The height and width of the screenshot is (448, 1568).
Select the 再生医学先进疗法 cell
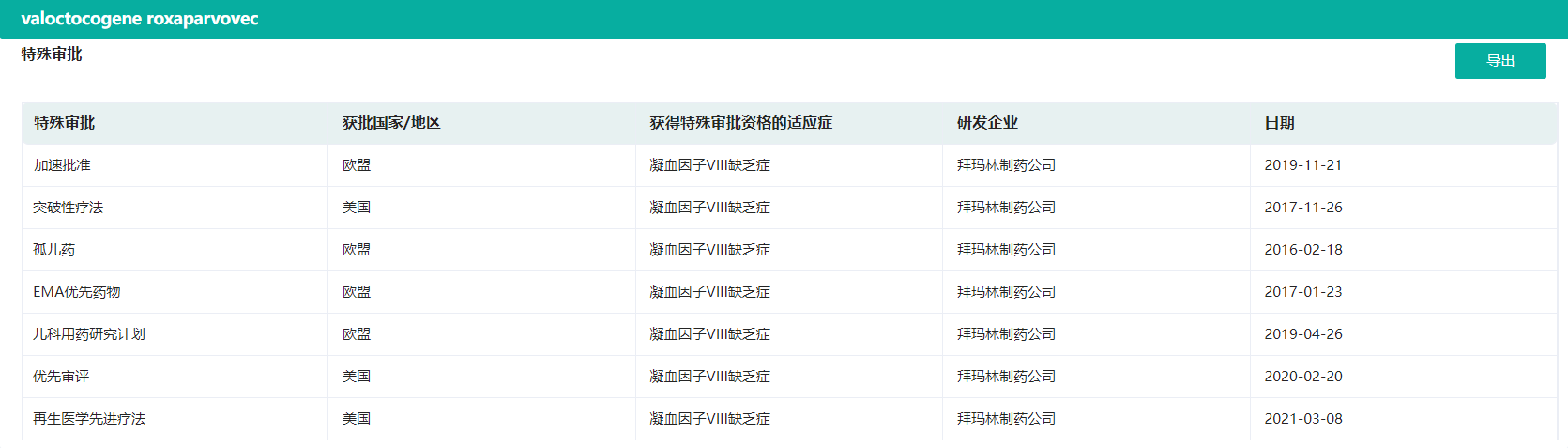click(x=89, y=419)
